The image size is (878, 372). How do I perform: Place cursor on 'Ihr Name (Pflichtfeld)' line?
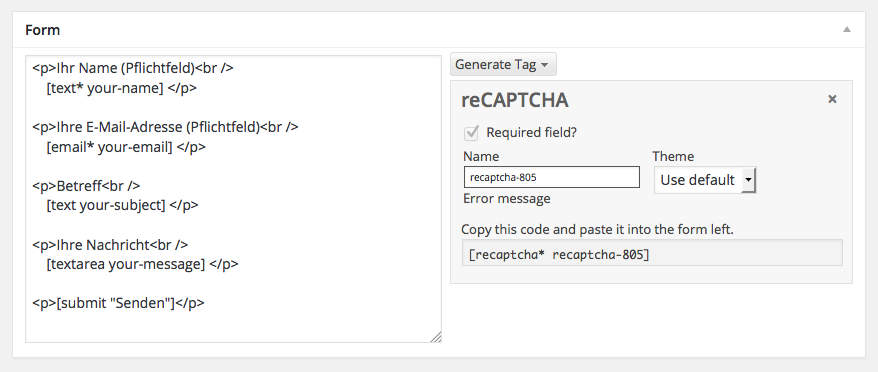pos(133,68)
